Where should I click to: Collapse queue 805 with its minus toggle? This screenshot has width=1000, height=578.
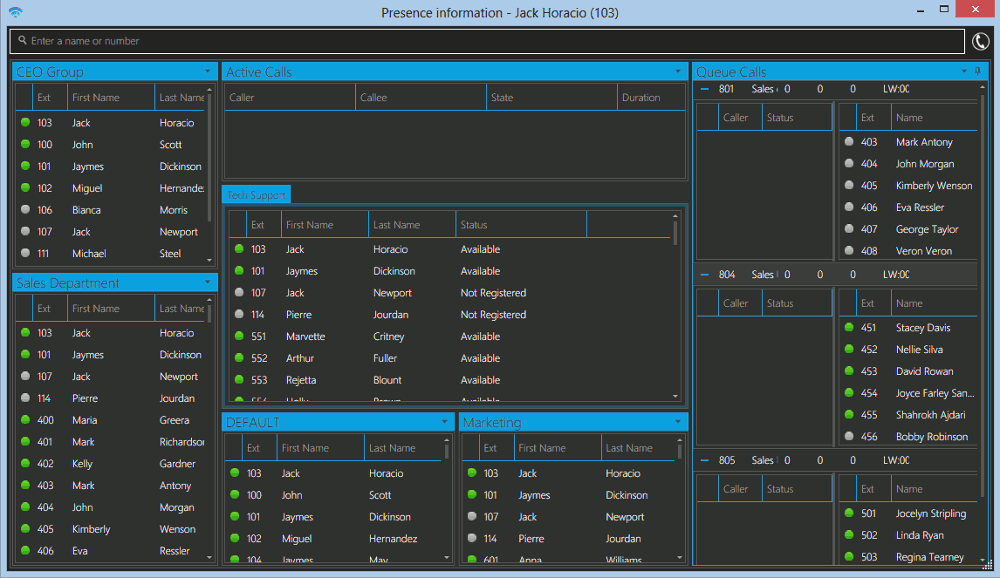[x=703, y=460]
